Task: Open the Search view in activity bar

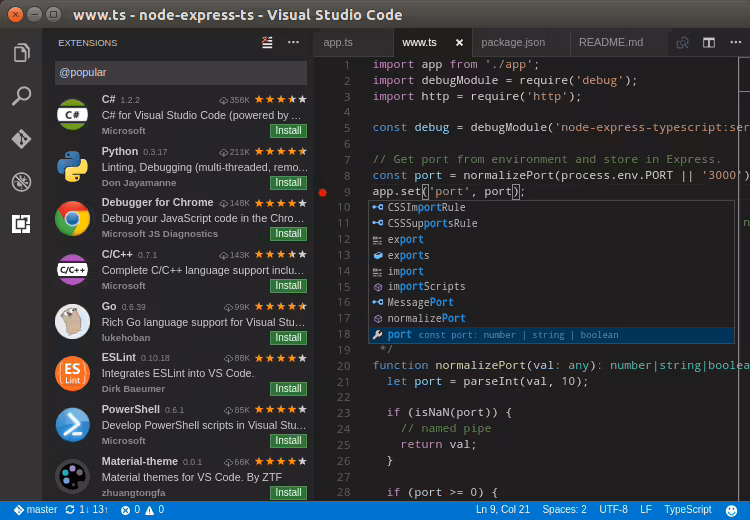Action: pos(21,96)
